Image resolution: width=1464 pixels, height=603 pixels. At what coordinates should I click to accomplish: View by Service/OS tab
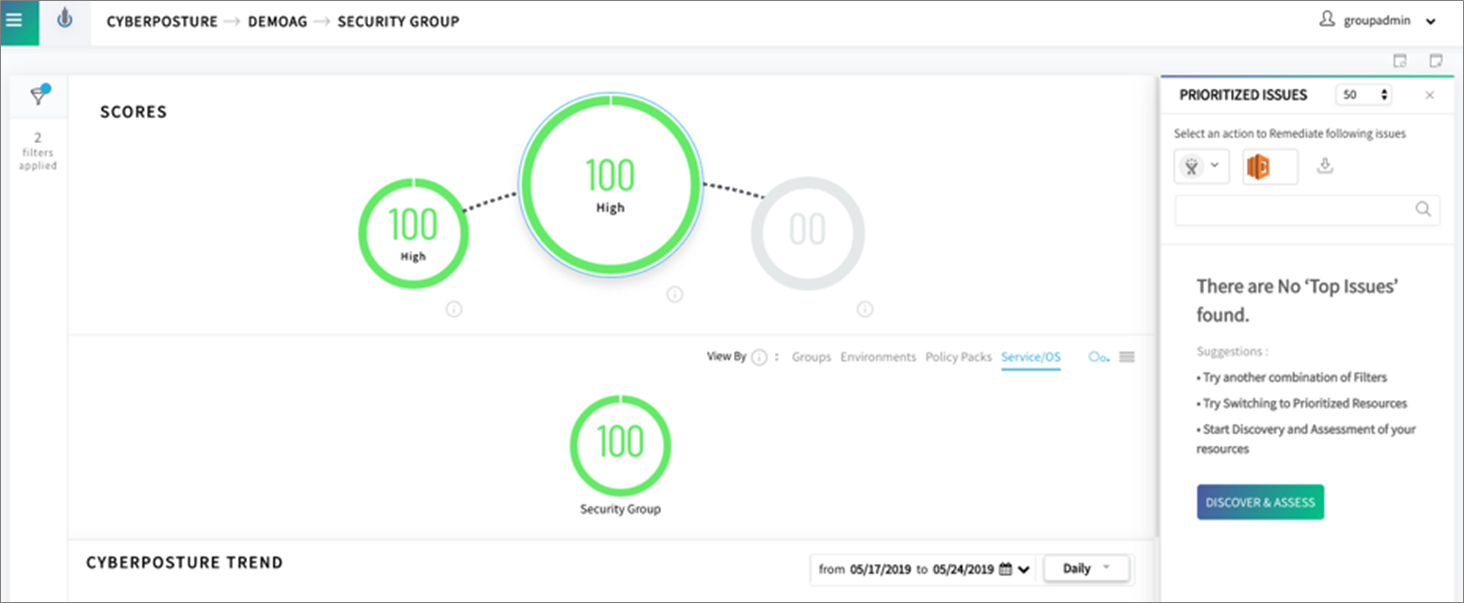pyautogui.click(x=1031, y=357)
